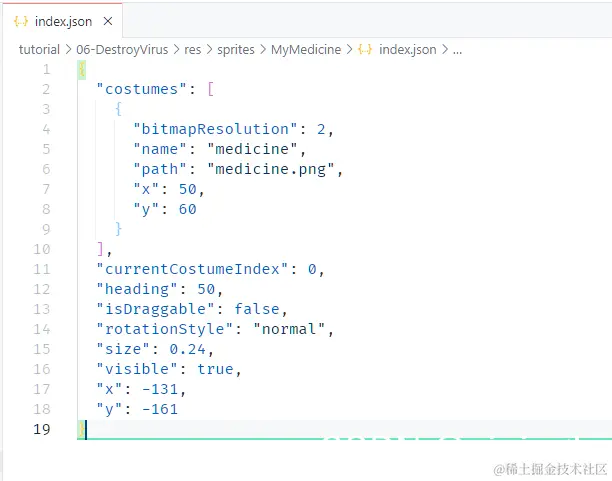Open the MyMedicine breadcrumb segment
The height and width of the screenshot is (481, 612).
point(306,50)
